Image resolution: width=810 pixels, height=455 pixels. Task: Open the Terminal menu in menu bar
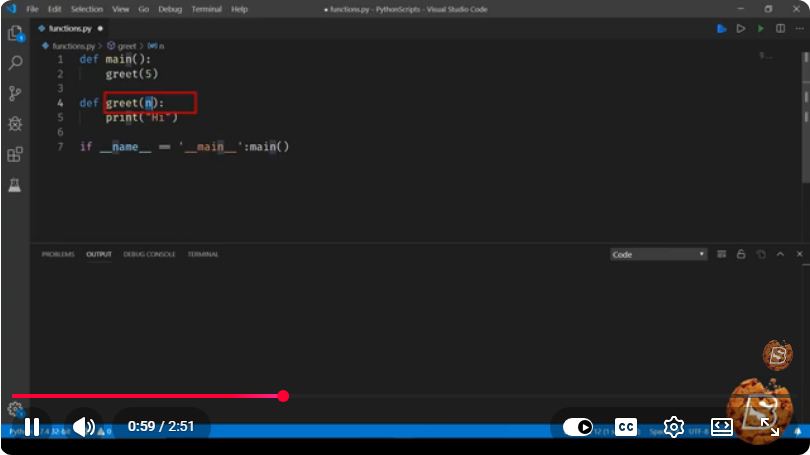click(206, 9)
